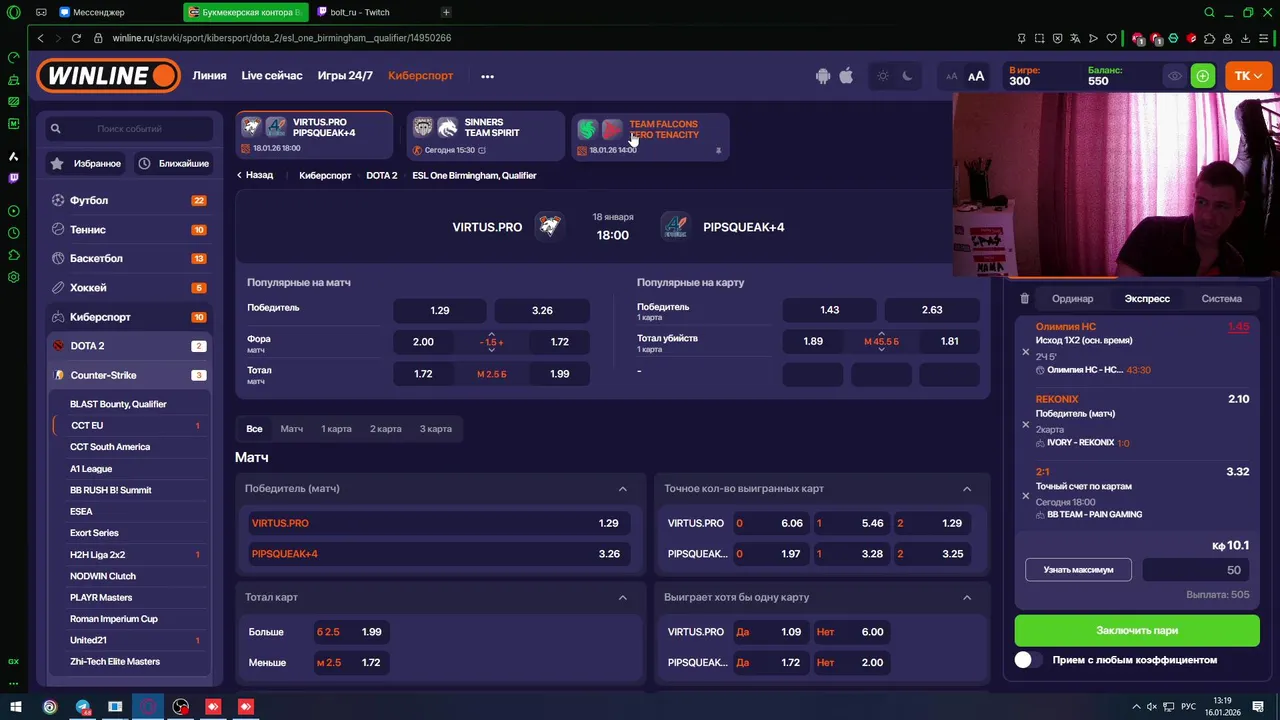This screenshot has height=720, width=1280.
Task: Select Хоккей in sports sidebar
Action: point(129,287)
